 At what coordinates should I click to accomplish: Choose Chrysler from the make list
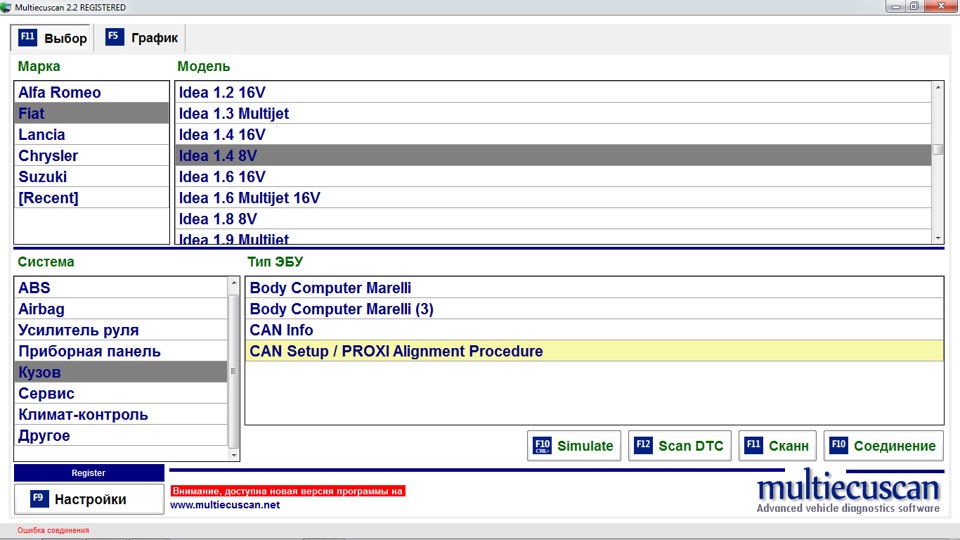pos(92,156)
